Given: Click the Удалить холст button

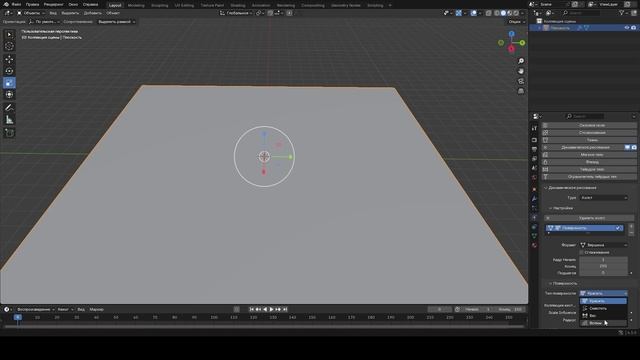Looking at the screenshot, I should [x=589, y=218].
